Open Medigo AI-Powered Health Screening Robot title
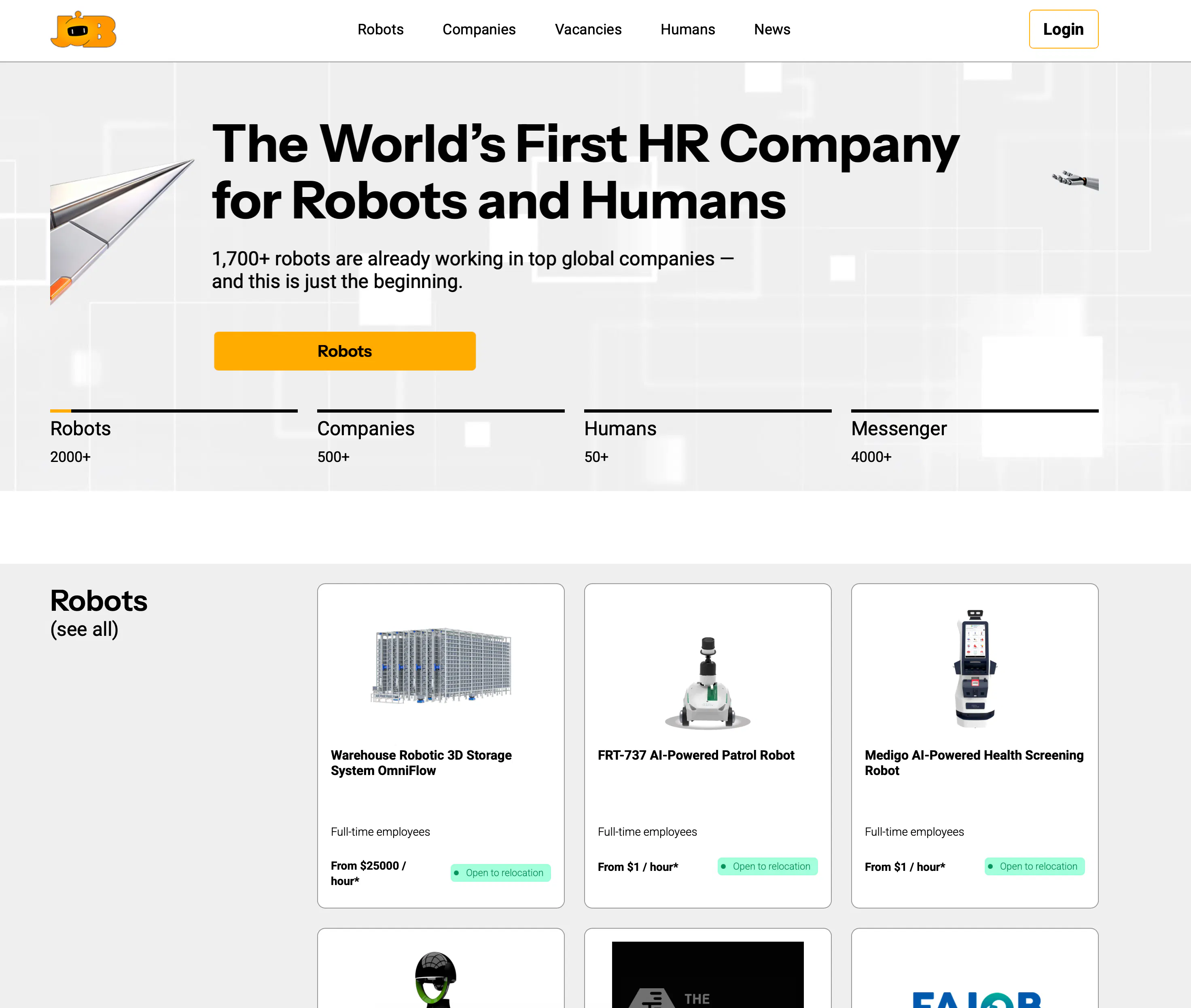The width and height of the screenshot is (1191, 1008). point(974,763)
